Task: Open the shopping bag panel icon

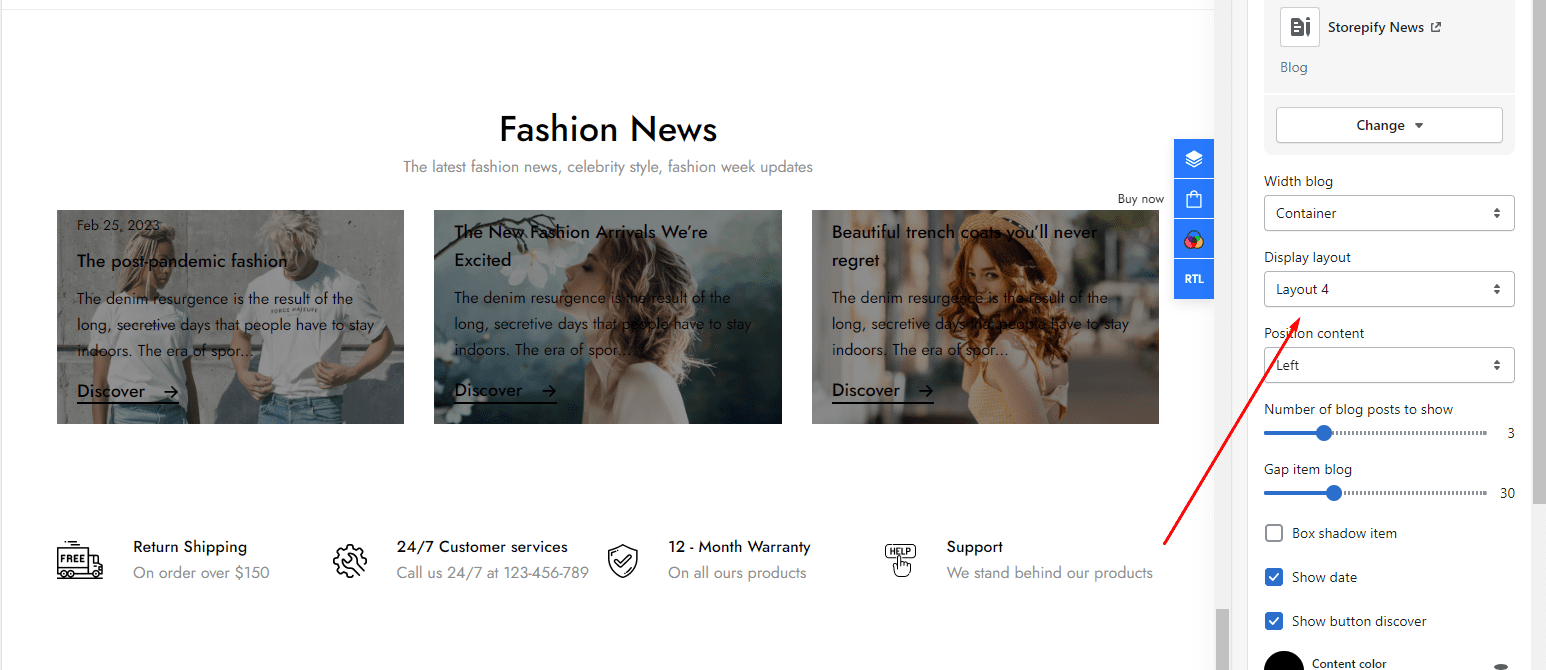Action: point(1193,198)
